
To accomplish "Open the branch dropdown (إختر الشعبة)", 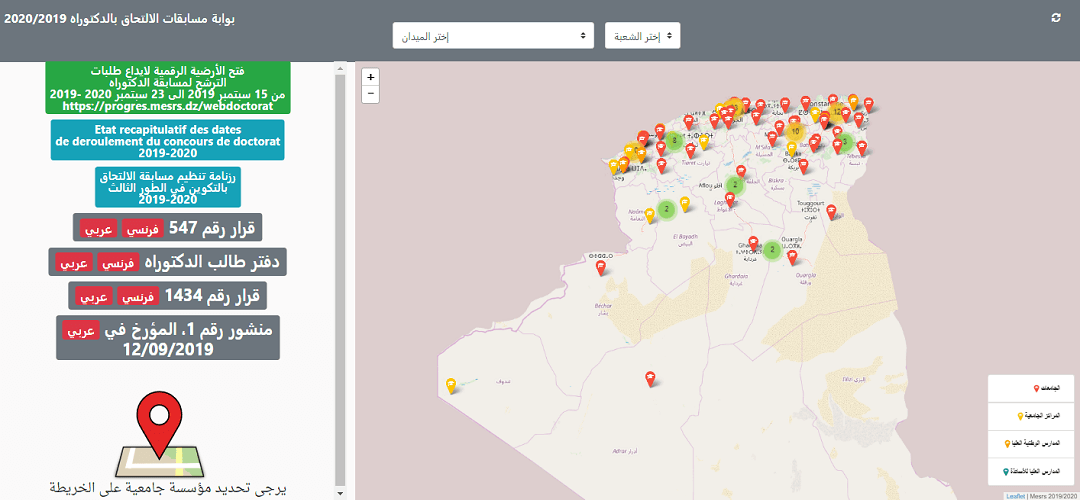I will coord(642,36).
